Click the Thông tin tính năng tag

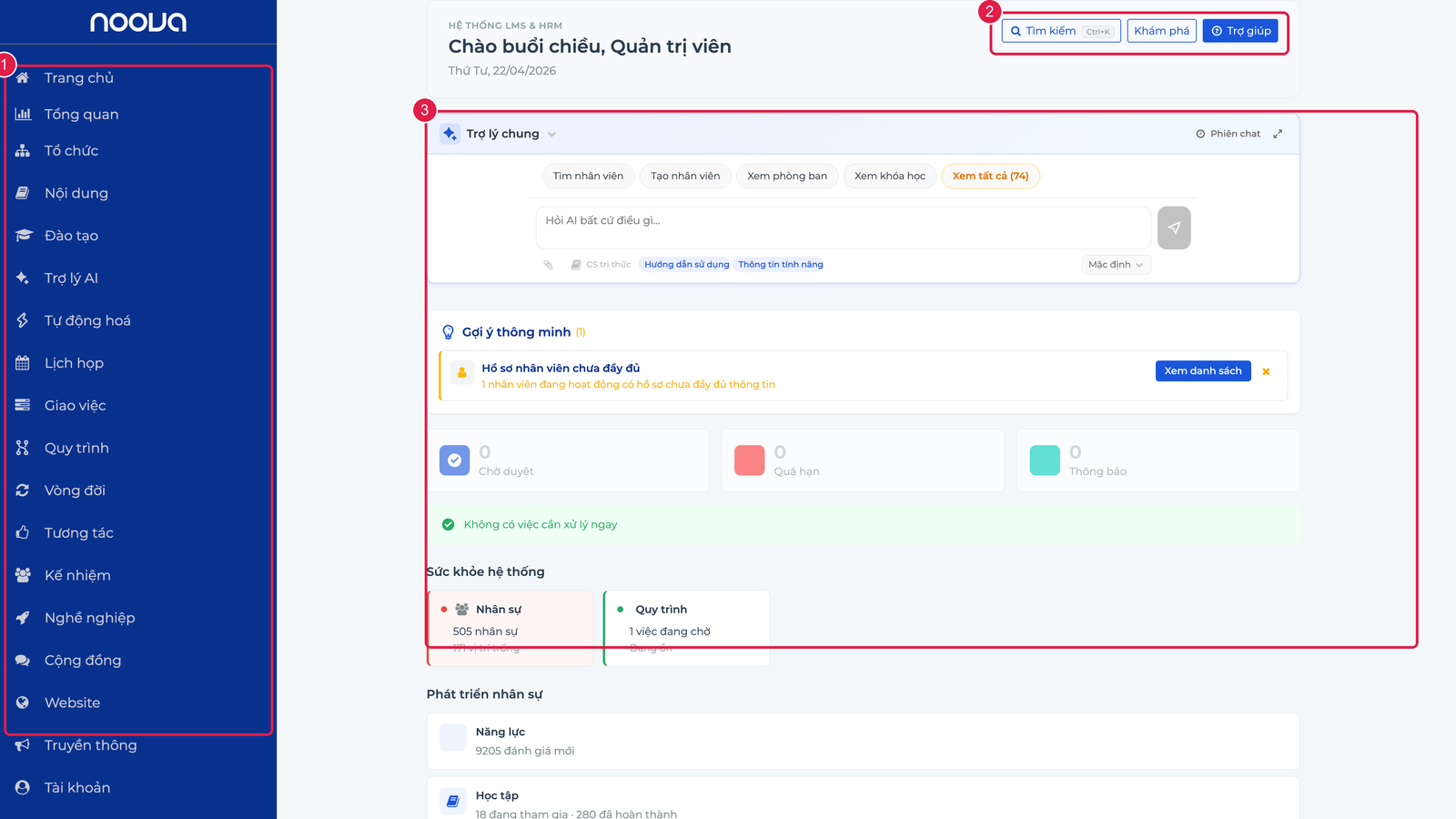click(781, 265)
